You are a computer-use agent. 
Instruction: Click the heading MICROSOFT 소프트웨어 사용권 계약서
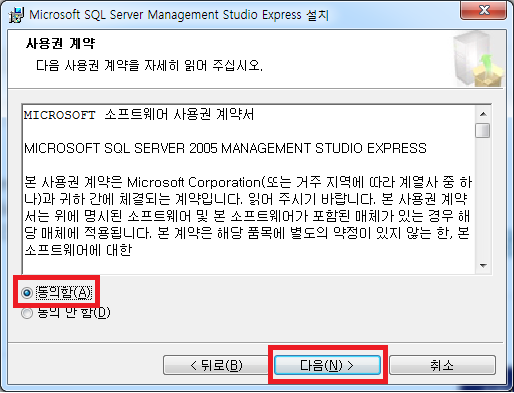tap(139, 115)
